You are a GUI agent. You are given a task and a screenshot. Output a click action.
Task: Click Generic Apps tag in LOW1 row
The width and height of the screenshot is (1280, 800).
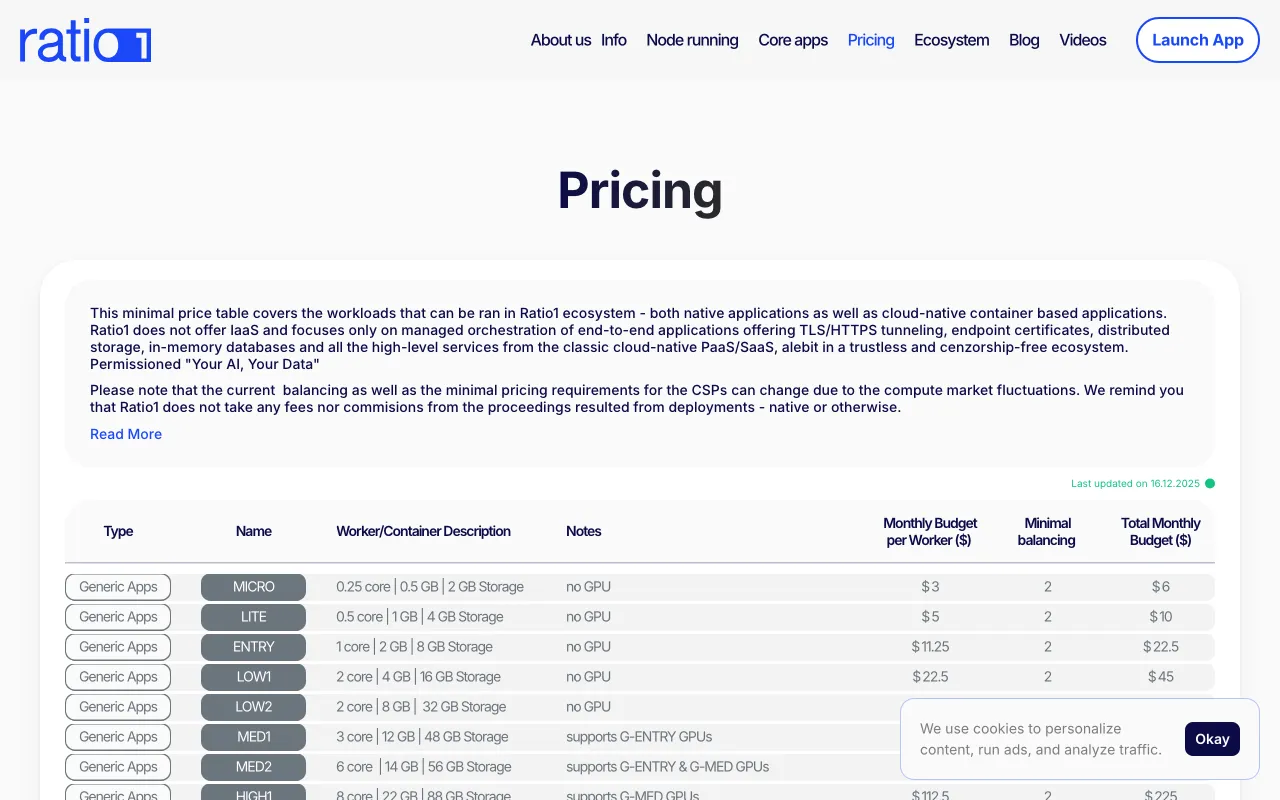[118, 677]
